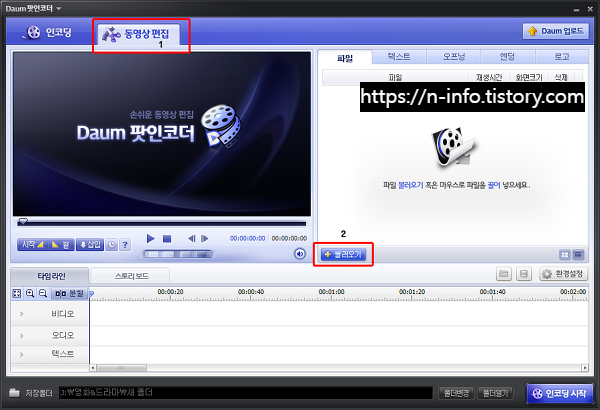
Task: Expand the 텍스트 track
Action: 21,354
